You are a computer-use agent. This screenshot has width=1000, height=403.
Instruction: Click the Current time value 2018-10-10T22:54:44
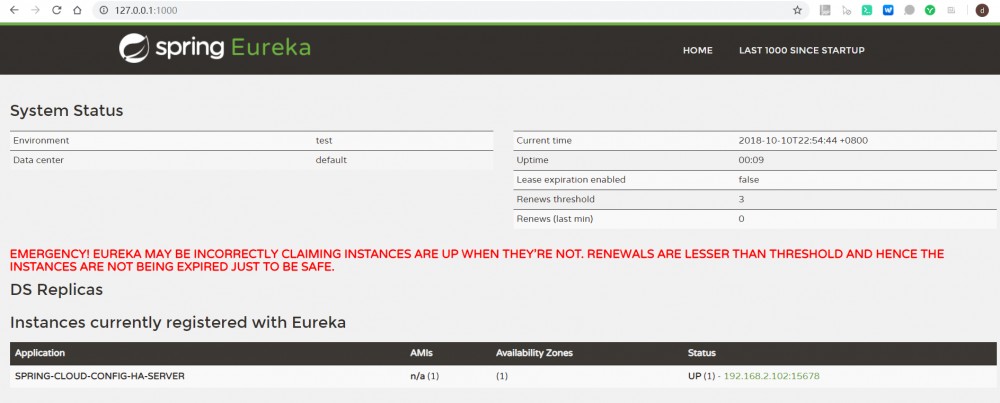tap(803, 140)
